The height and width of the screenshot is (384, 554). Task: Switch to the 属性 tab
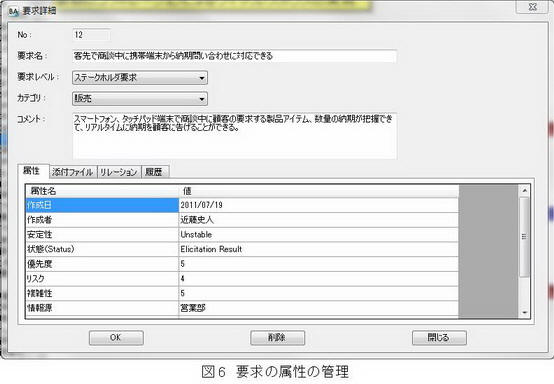pyautogui.click(x=33, y=171)
